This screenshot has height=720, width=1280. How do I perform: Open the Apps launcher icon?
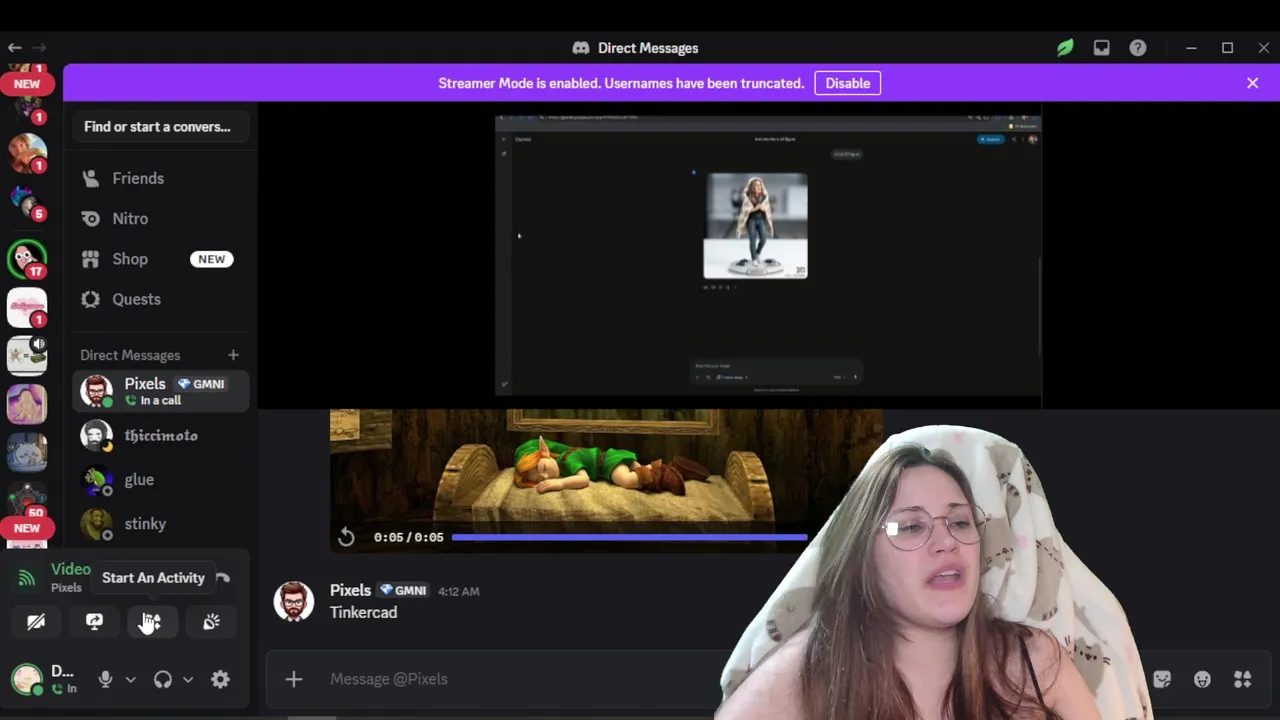click(1243, 679)
